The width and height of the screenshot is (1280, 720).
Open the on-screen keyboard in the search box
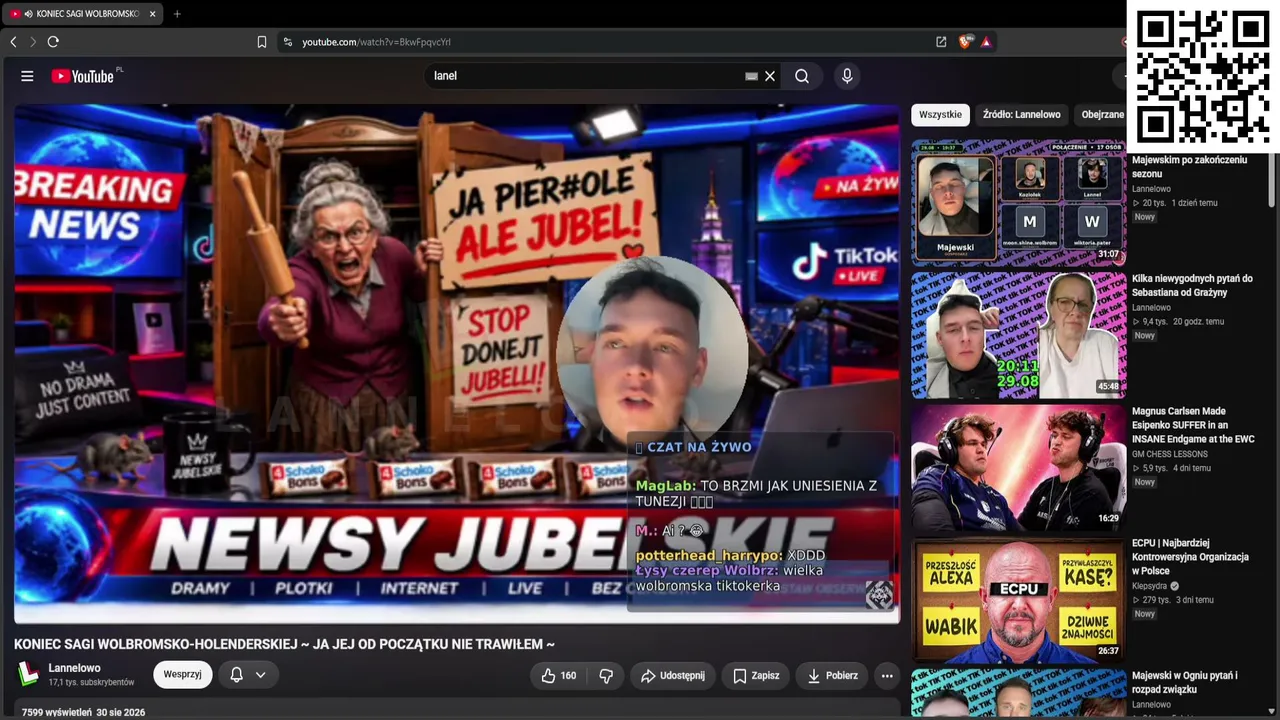(751, 76)
